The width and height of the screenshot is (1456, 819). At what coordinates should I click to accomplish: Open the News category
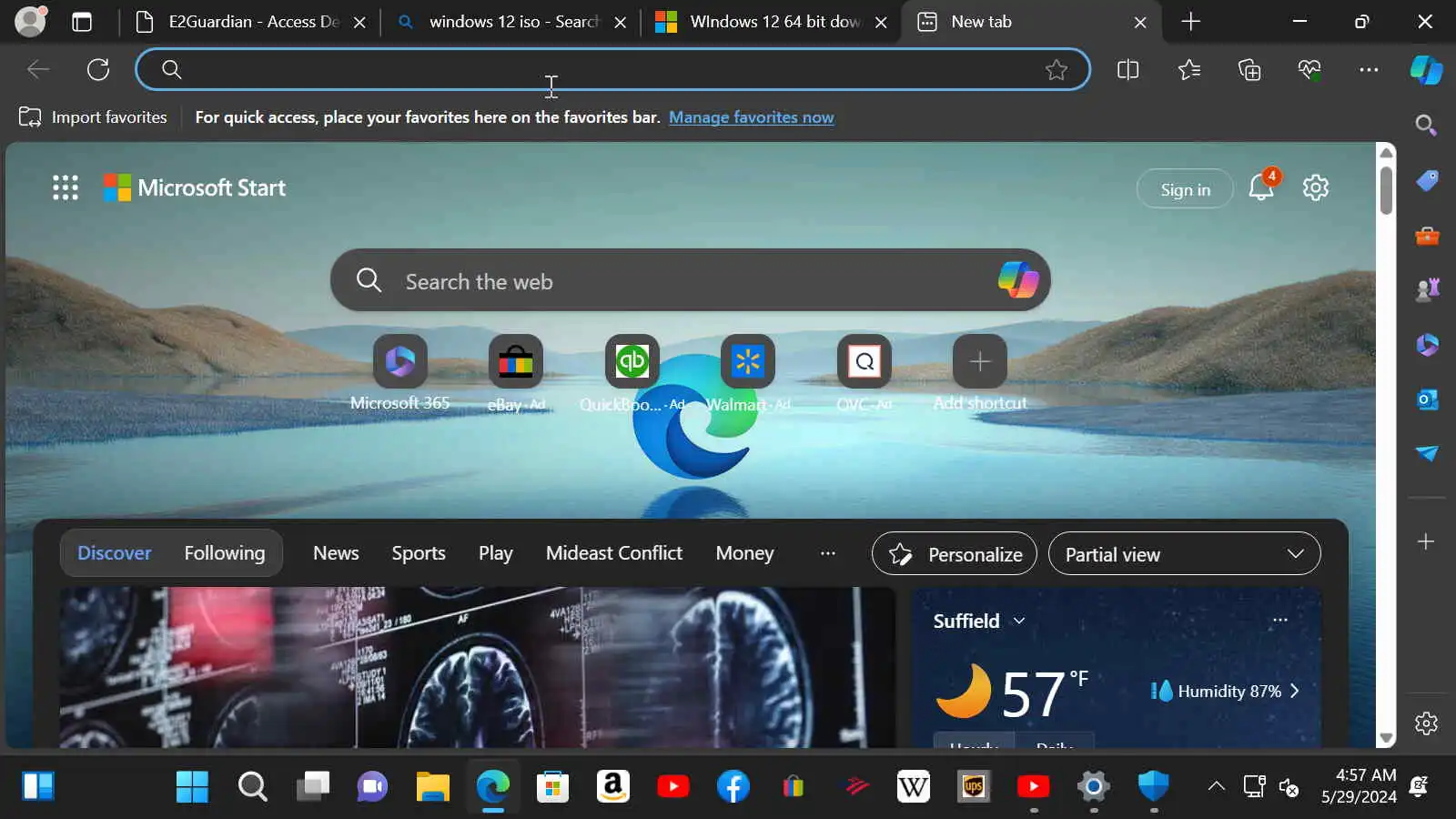pos(336,553)
